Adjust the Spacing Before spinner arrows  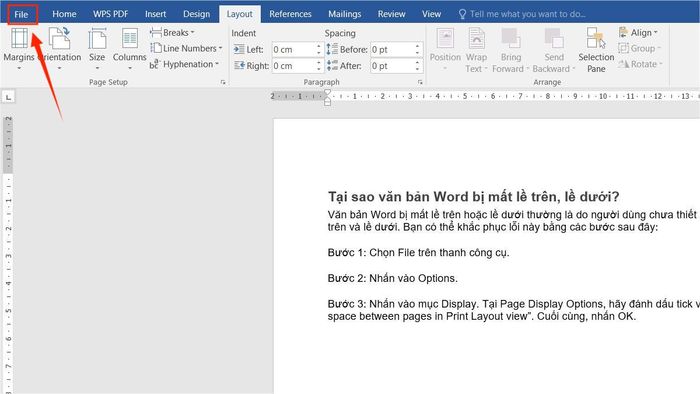(417, 50)
